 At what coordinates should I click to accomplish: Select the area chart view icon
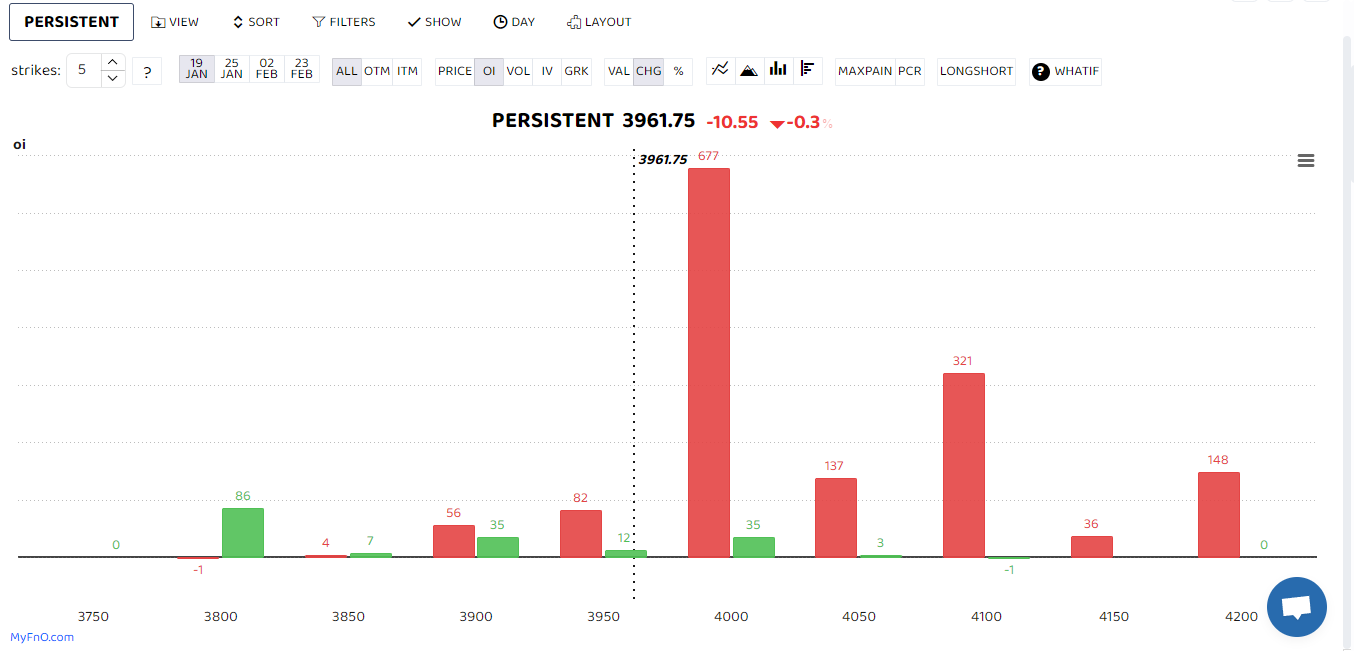(x=749, y=70)
